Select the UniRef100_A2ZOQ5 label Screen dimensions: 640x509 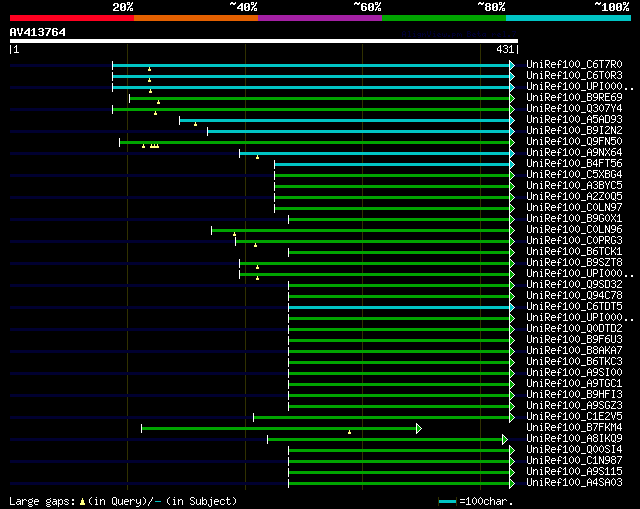[x=574, y=197]
